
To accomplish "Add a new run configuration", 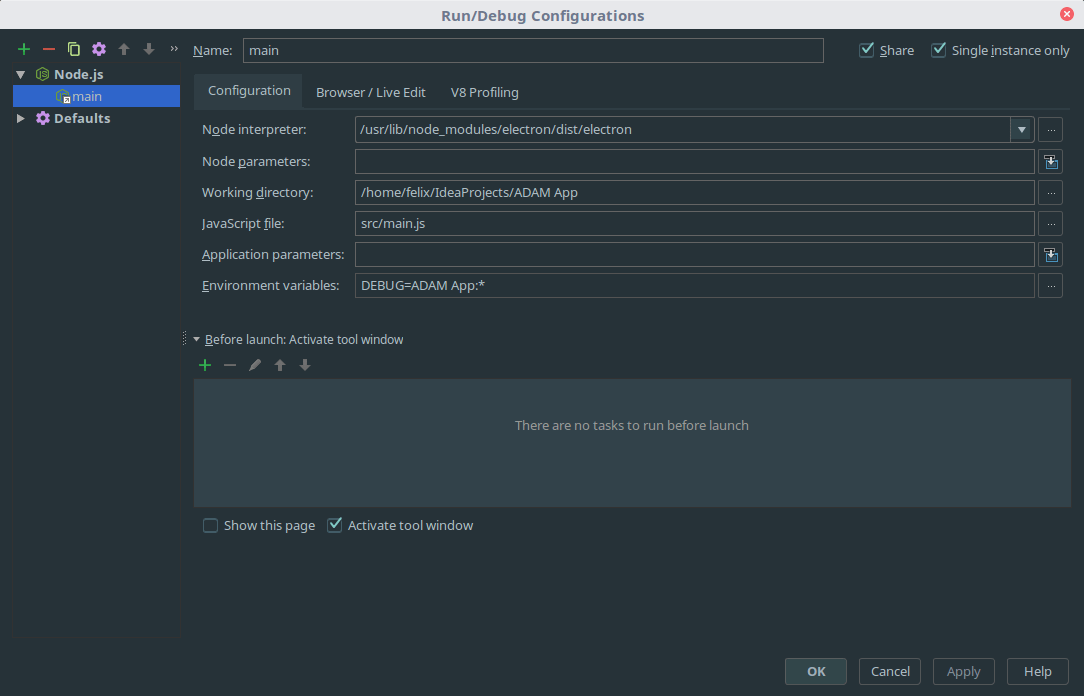I will [23, 48].
